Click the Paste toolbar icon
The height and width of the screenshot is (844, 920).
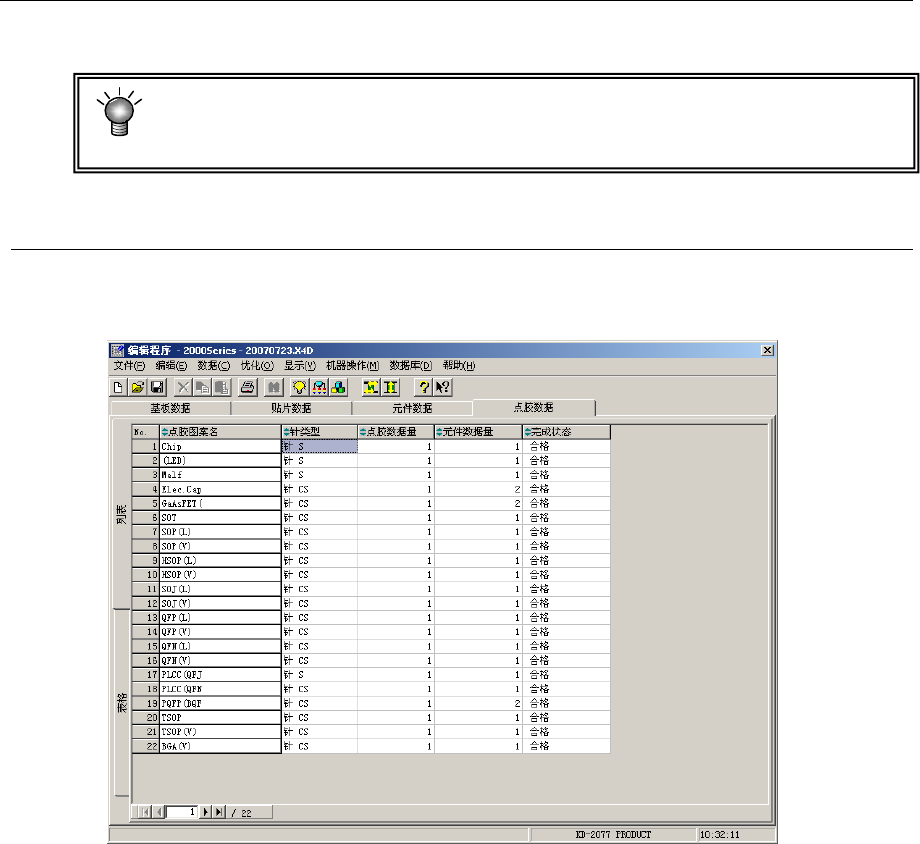coord(222,387)
